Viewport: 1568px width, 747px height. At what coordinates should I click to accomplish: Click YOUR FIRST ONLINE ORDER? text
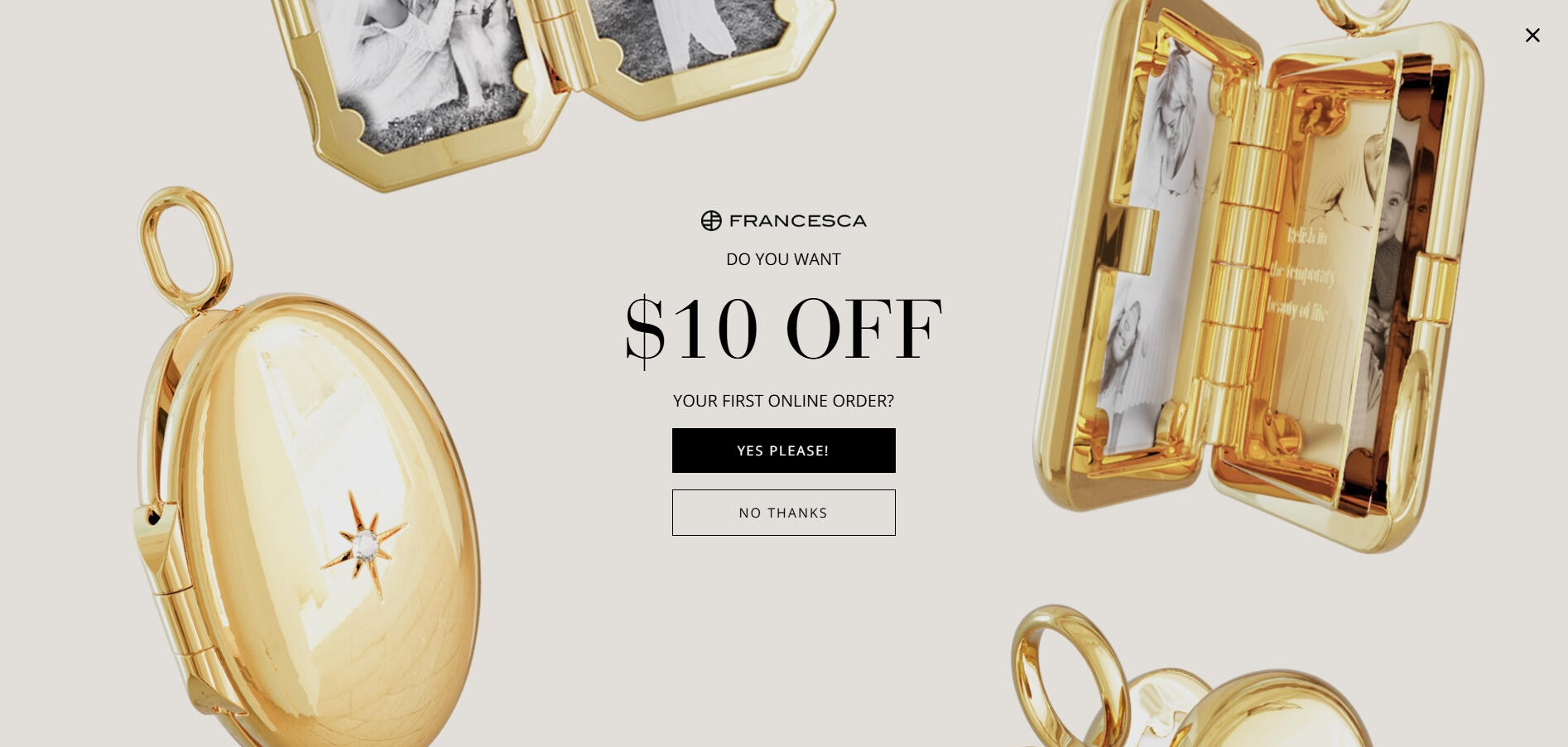click(783, 401)
